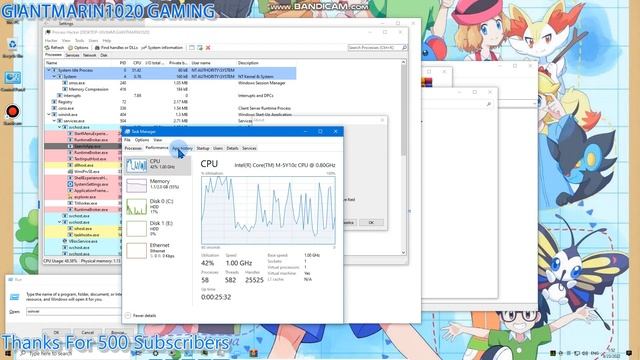Switch to Task Manager Services tab

pos(249,148)
